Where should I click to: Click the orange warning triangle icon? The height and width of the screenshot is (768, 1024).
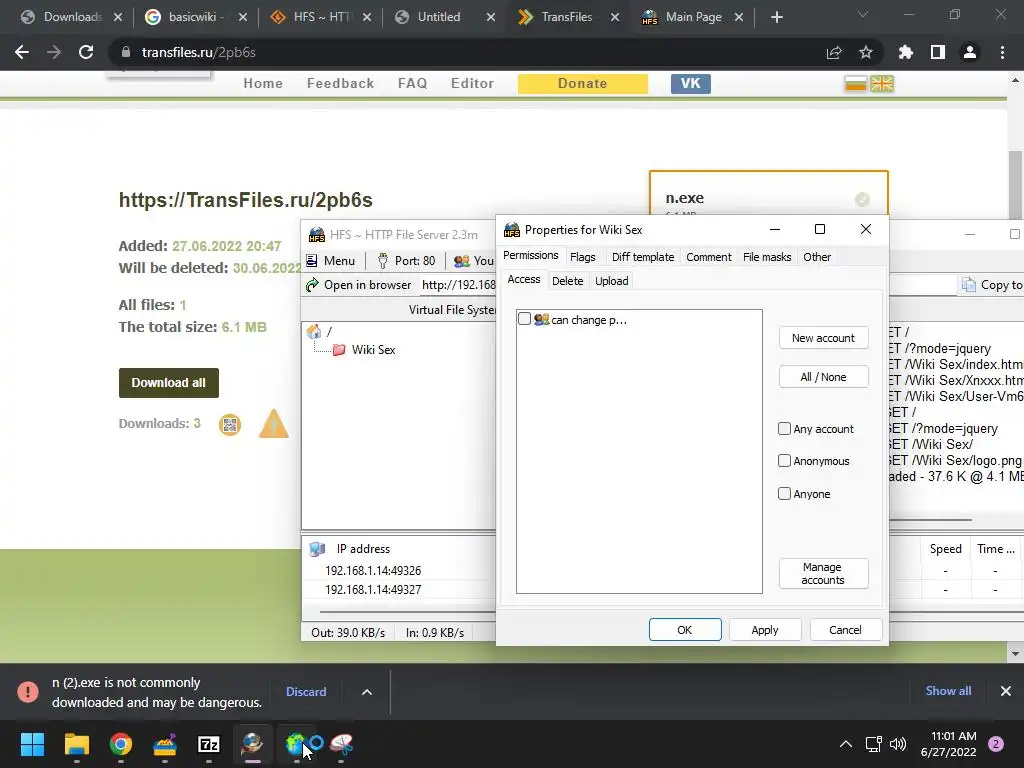pyautogui.click(x=274, y=424)
